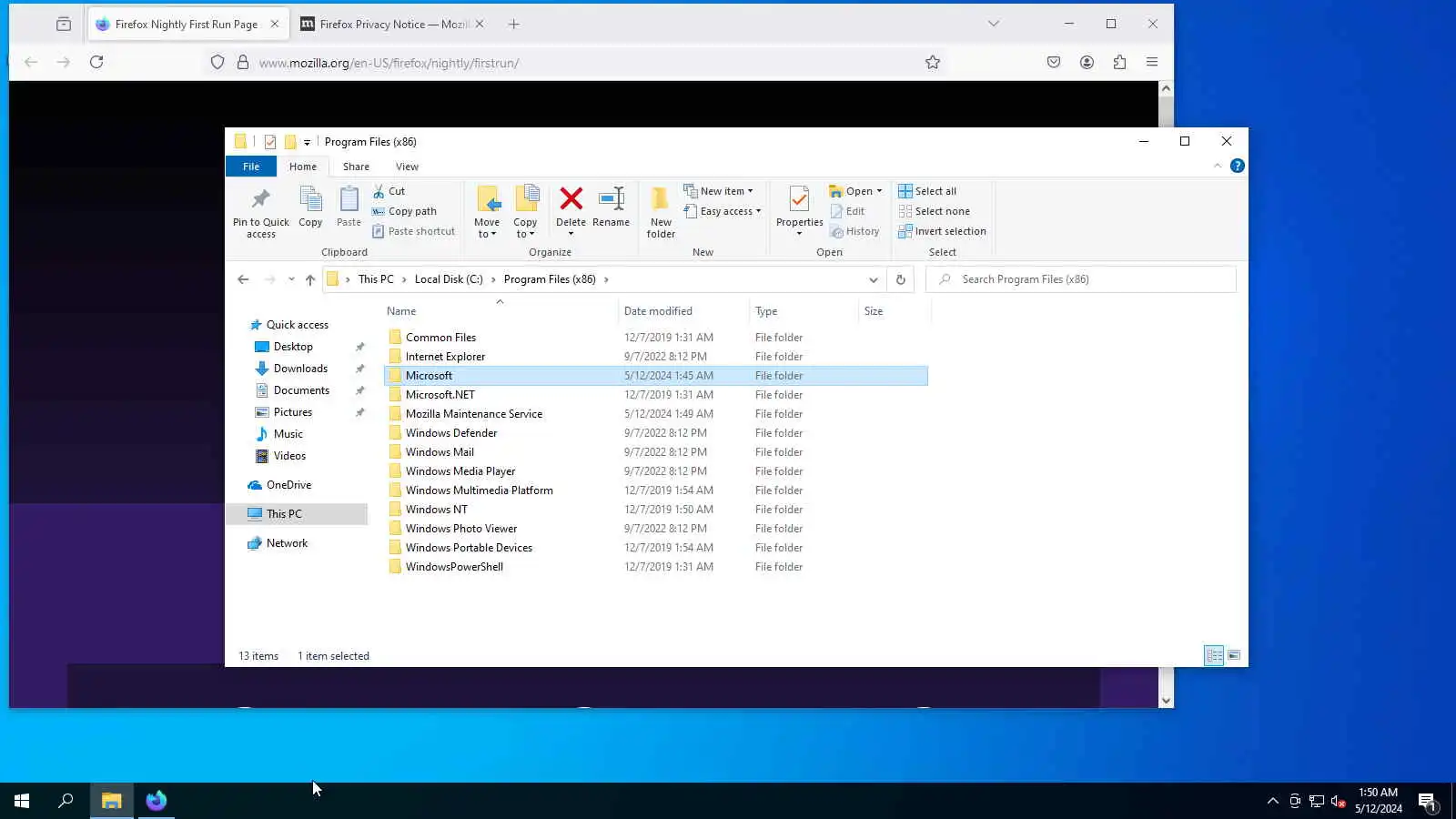Click the Rename ribbon icon
This screenshot has height=819, width=1456.
[x=611, y=199]
